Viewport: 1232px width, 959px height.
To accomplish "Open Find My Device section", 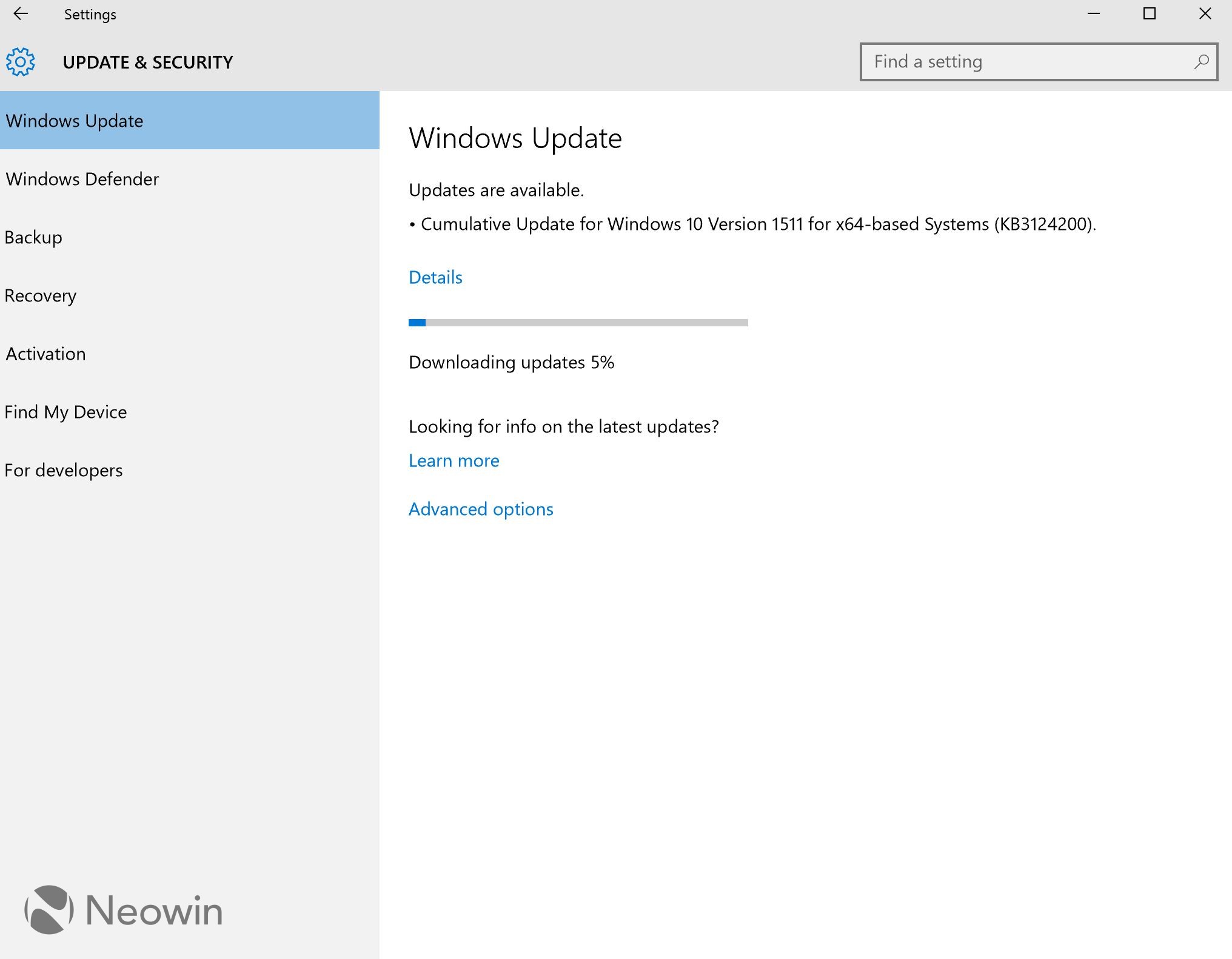I will (x=190, y=412).
